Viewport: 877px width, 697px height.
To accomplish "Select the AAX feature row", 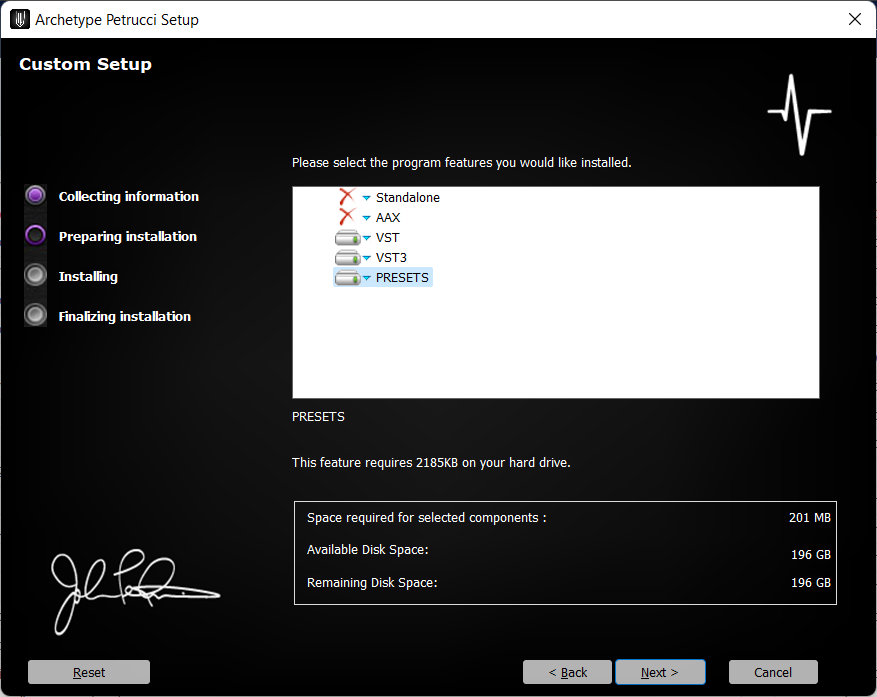I will 388,218.
